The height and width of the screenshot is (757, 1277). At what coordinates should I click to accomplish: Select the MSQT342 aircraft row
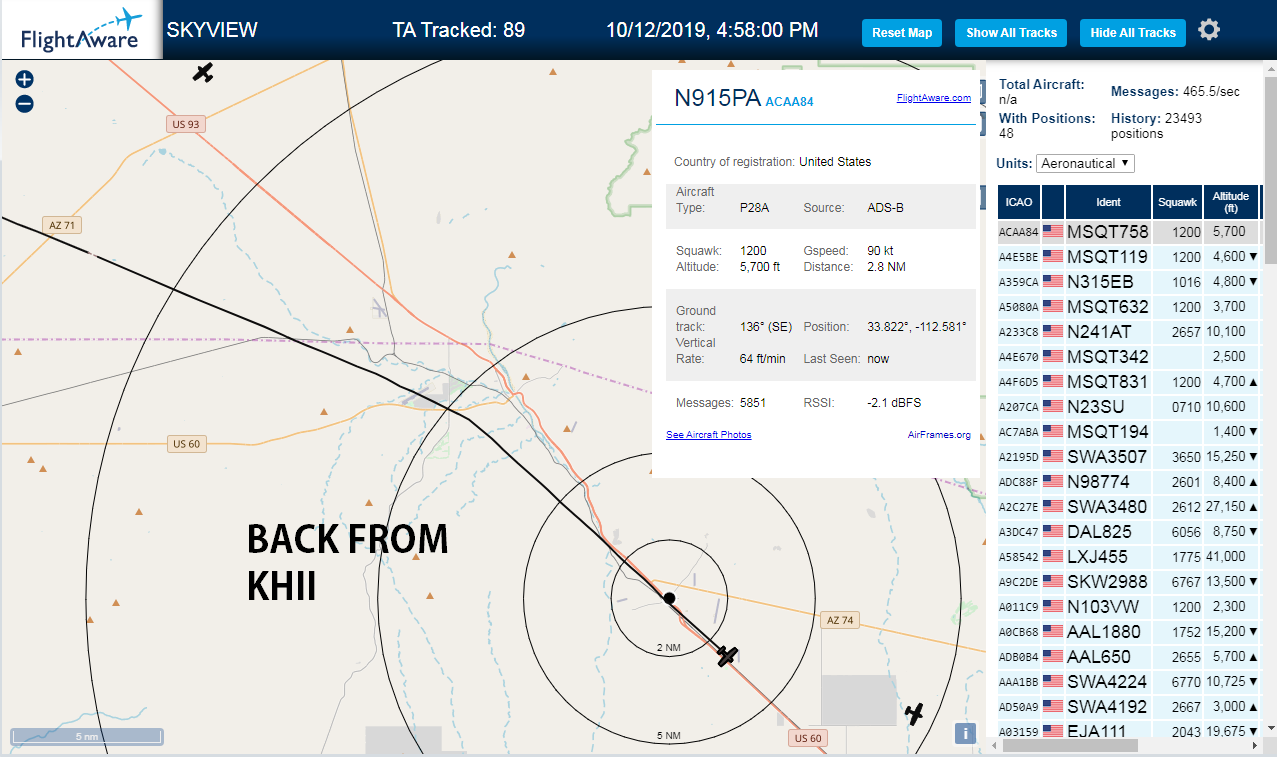1129,356
